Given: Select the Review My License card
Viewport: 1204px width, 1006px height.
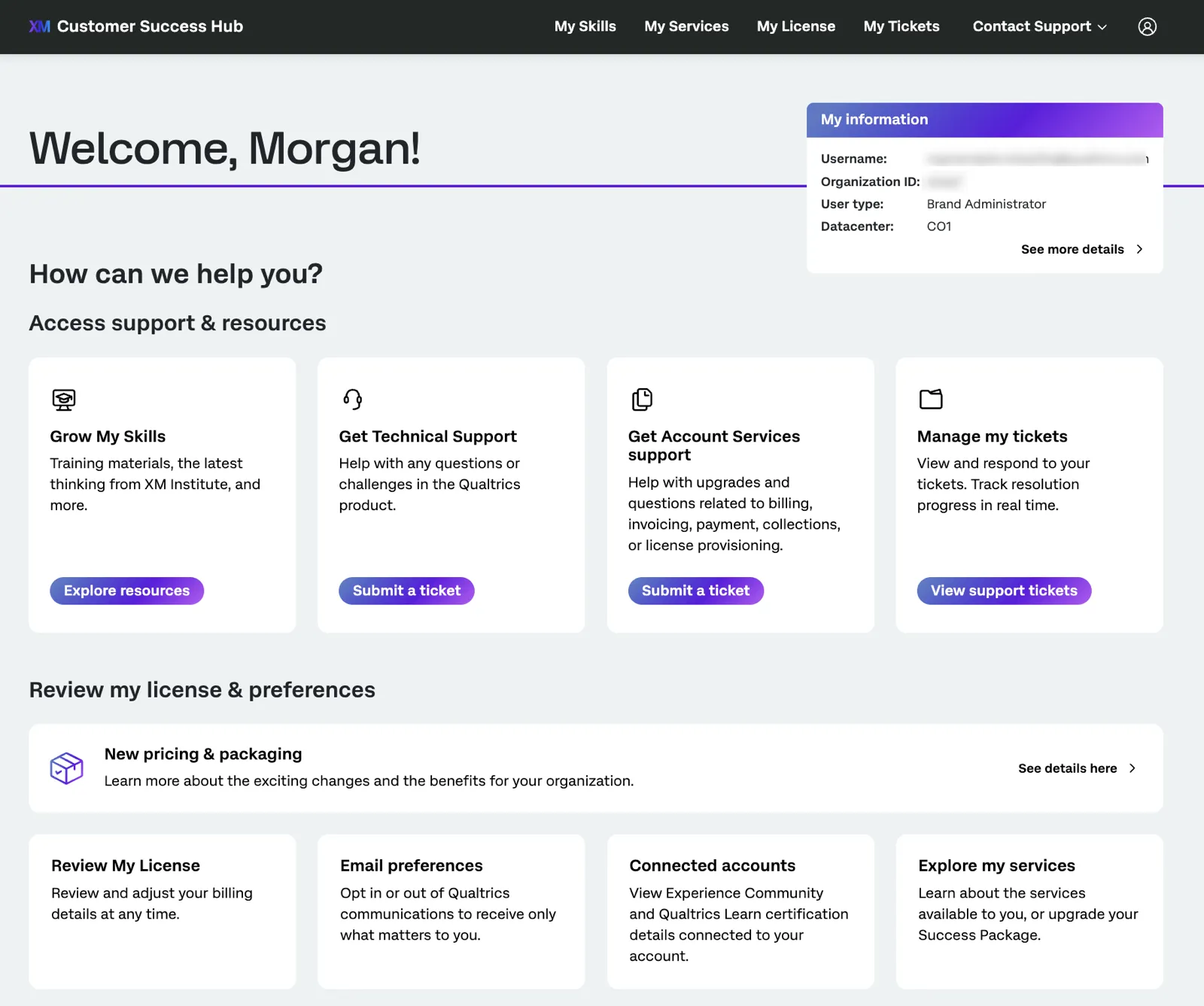Looking at the screenshot, I should (163, 911).
